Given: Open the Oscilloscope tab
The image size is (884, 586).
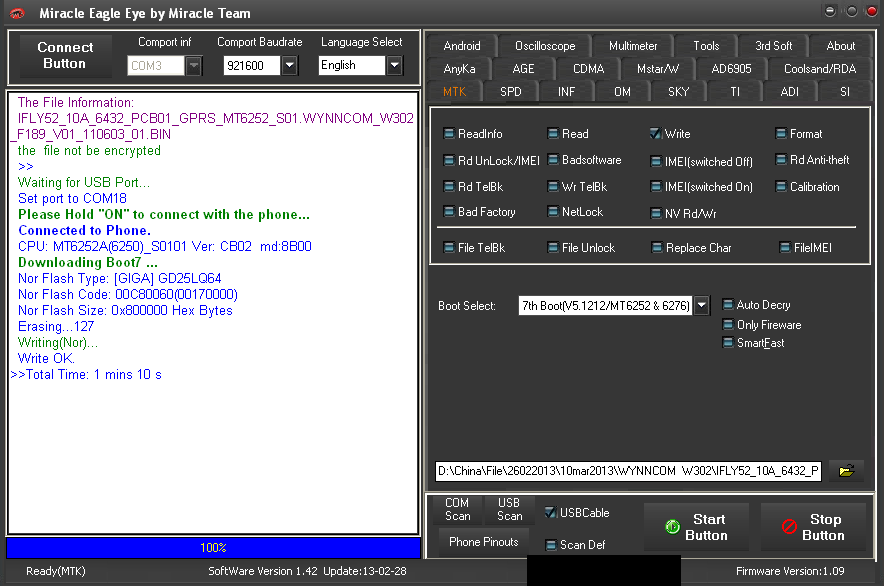Looking at the screenshot, I should tap(545, 46).
